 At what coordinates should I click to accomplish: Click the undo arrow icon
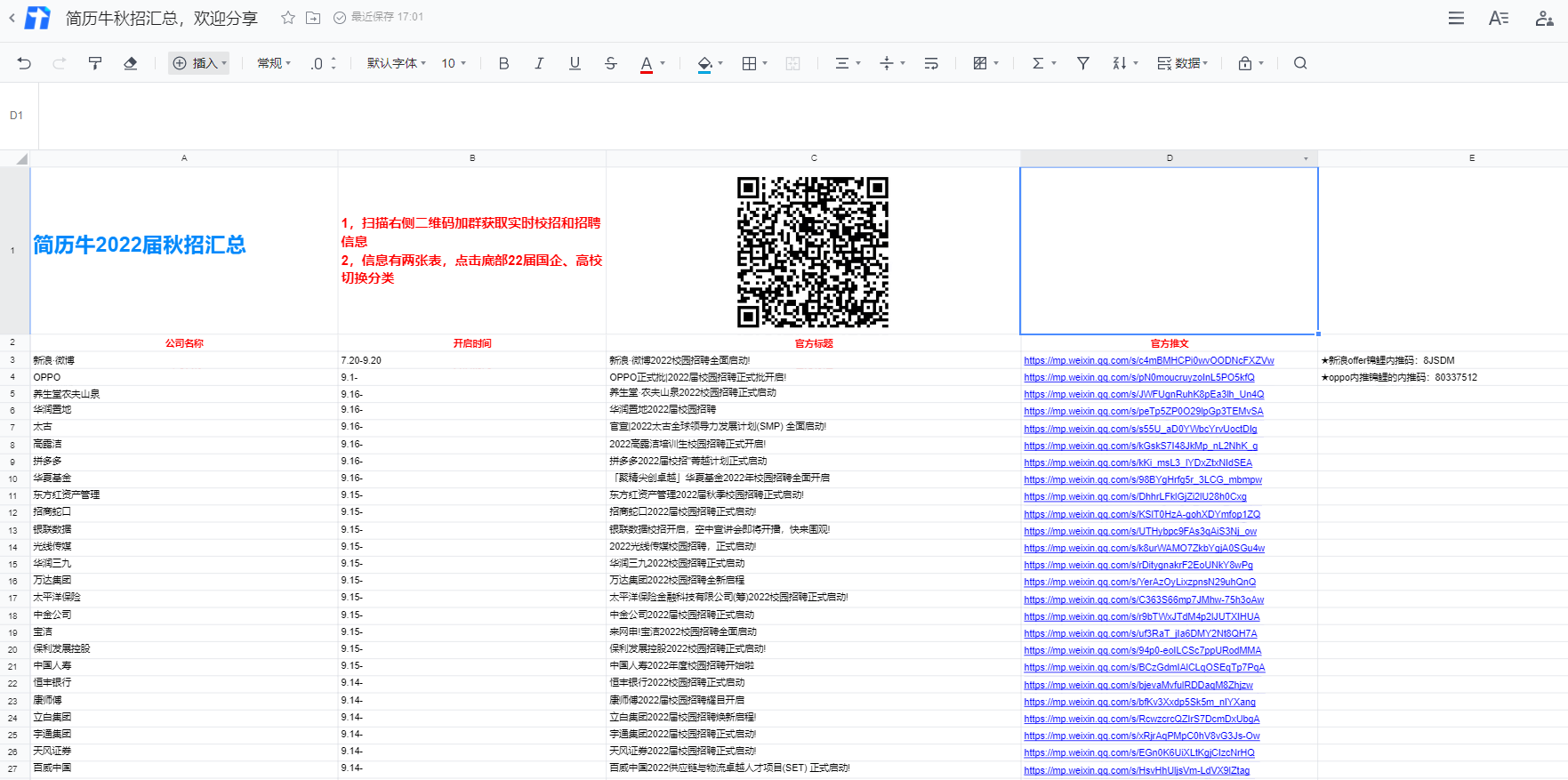point(24,63)
